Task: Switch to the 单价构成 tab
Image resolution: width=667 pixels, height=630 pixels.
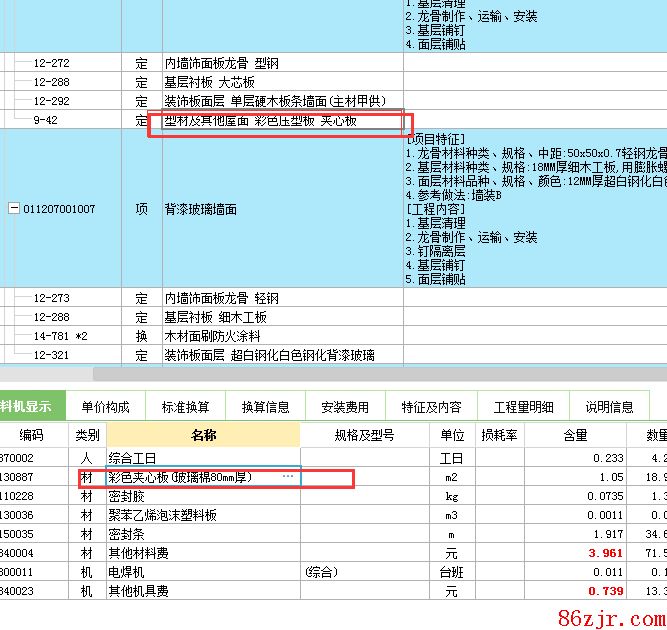Action: pos(105,407)
